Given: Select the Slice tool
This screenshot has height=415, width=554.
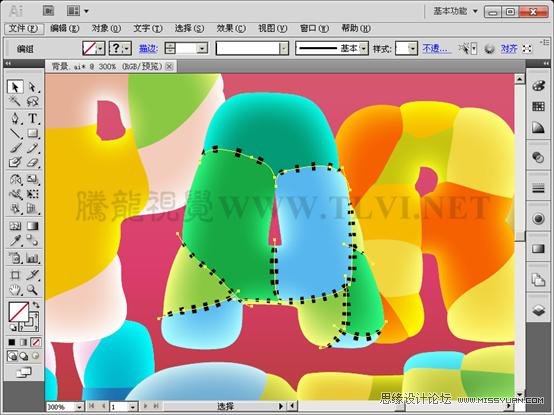Looking at the screenshot, I should (x=32, y=274).
